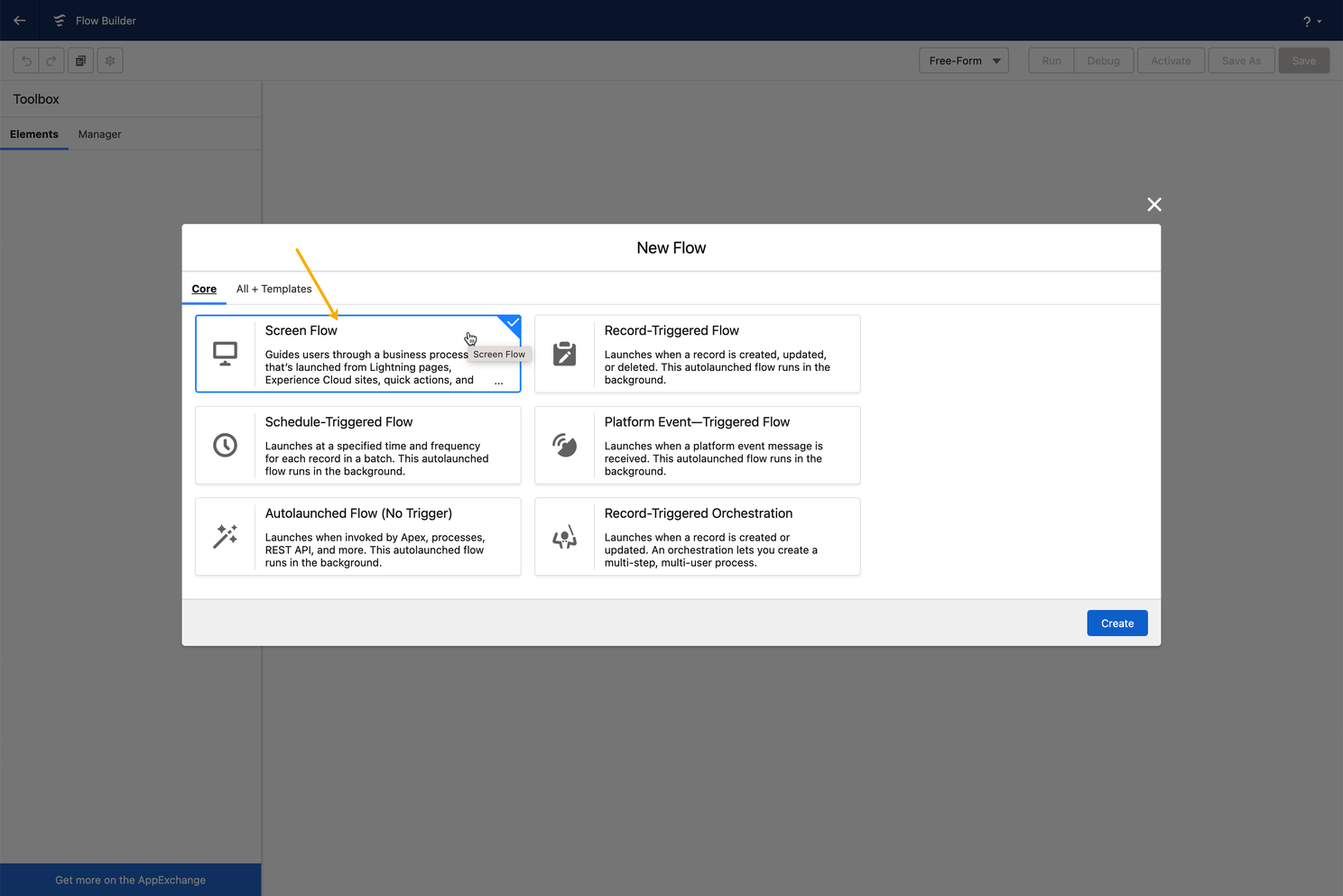Open the Free-Form layout dropdown
The width and height of the screenshot is (1343, 896).
(x=964, y=60)
